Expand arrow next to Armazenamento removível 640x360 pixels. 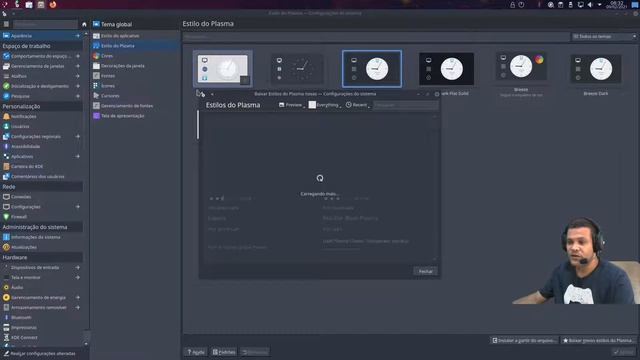click(78, 307)
